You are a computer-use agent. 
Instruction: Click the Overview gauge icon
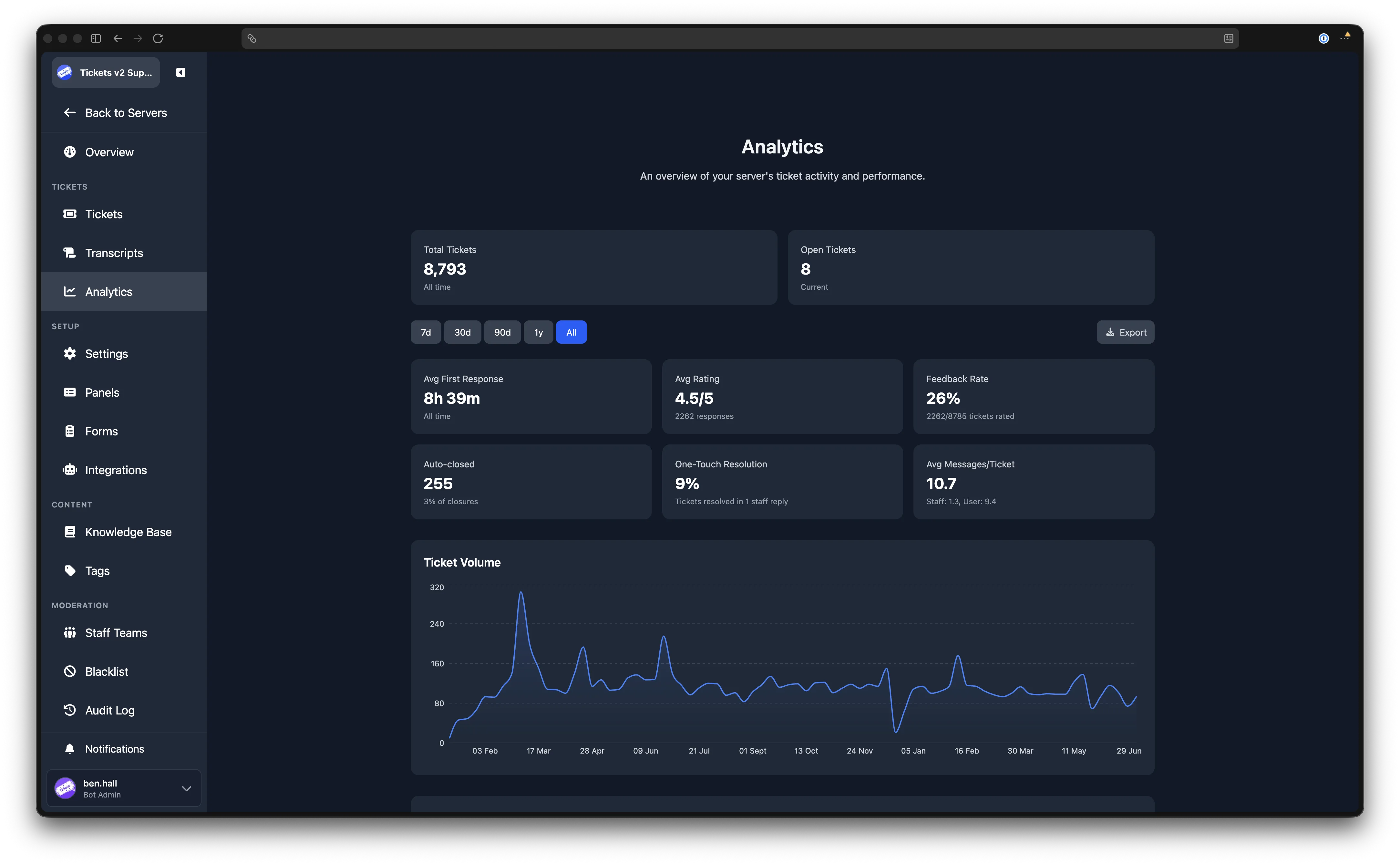(x=70, y=151)
